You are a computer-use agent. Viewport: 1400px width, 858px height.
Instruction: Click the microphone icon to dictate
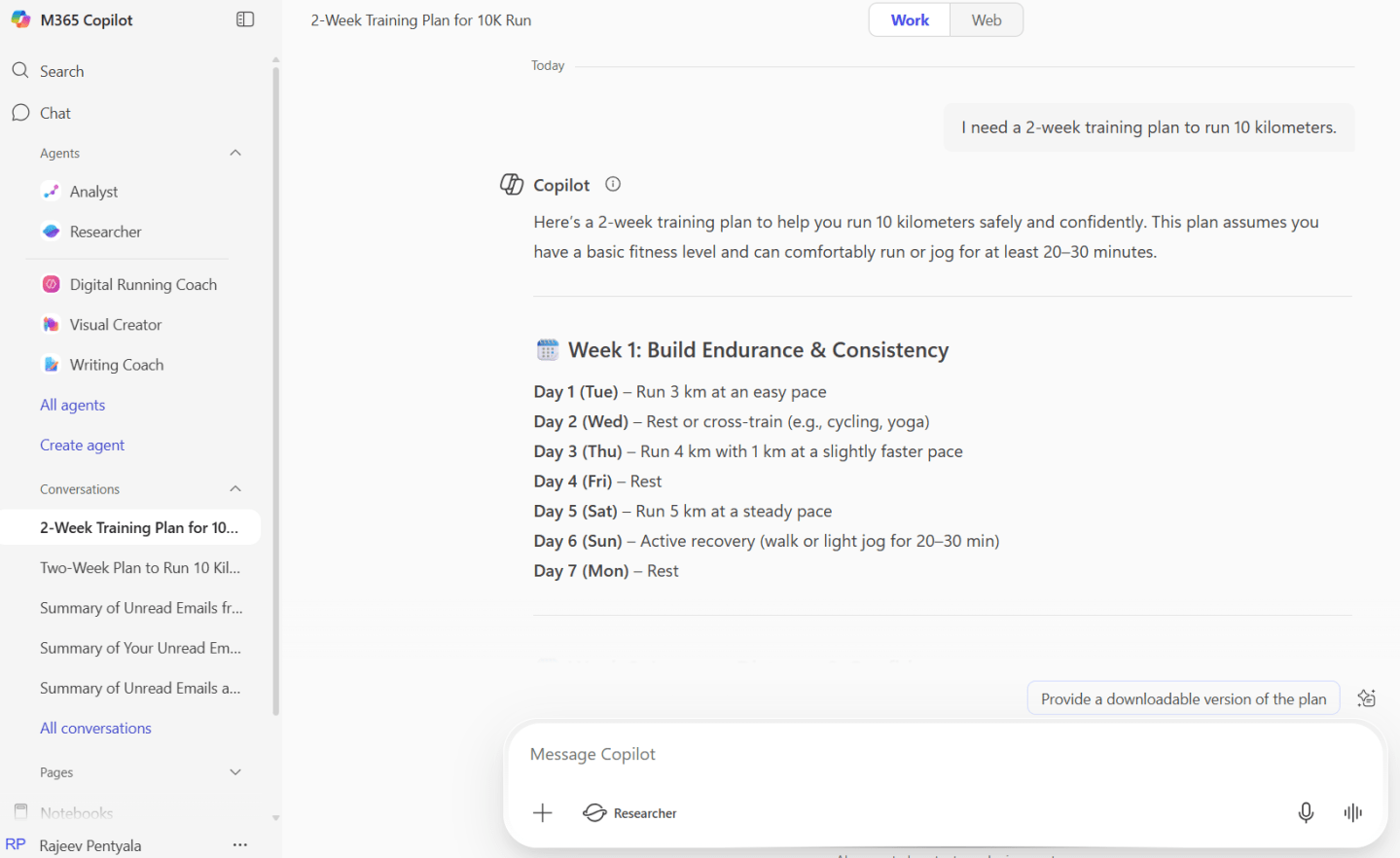[x=1305, y=812]
